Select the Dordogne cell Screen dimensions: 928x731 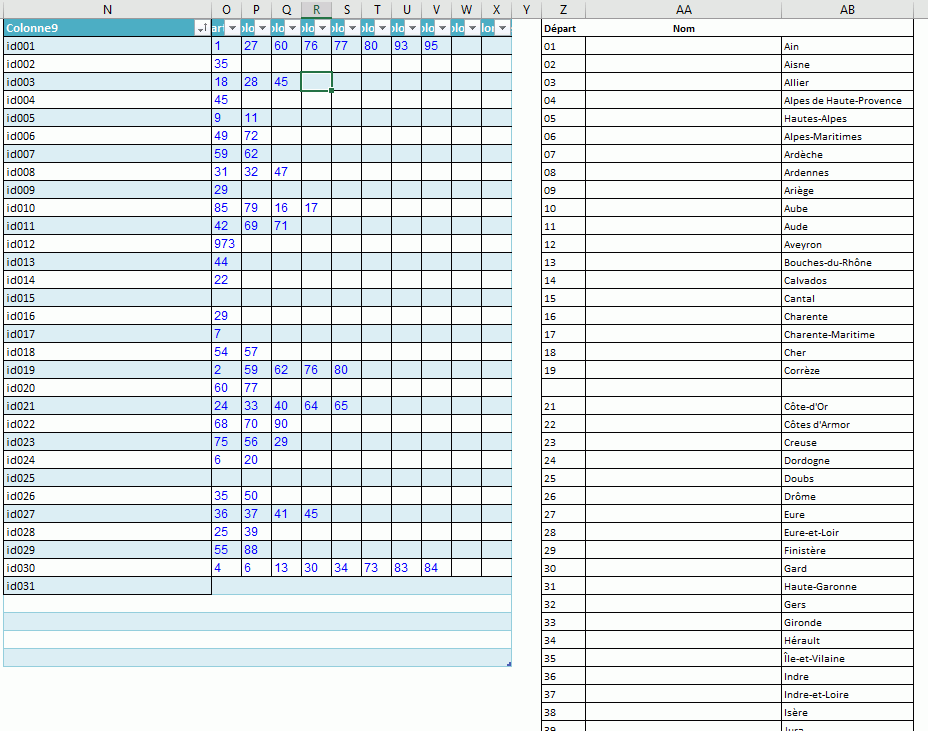pos(848,461)
